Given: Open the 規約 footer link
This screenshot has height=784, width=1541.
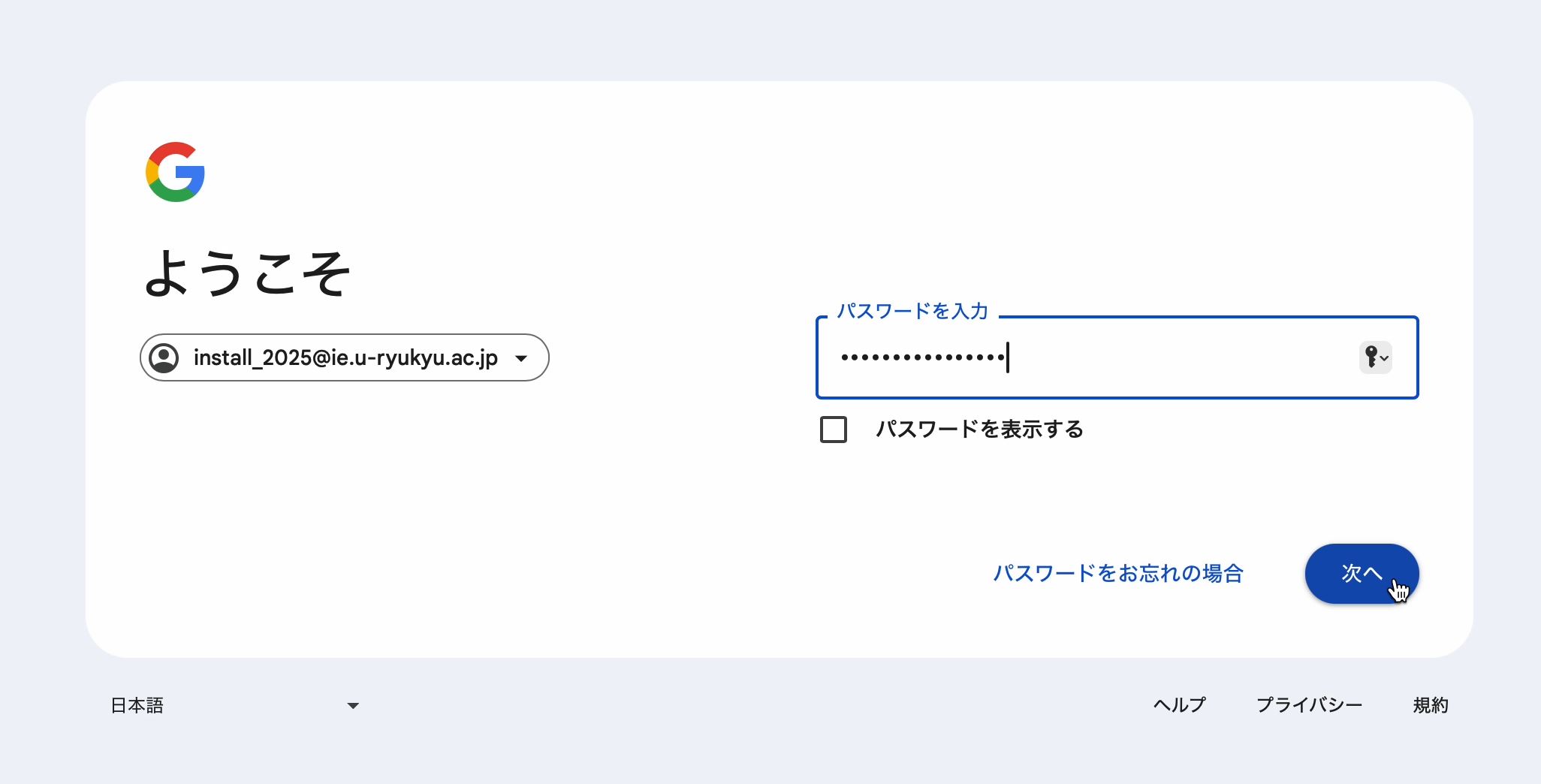Looking at the screenshot, I should (x=1431, y=705).
